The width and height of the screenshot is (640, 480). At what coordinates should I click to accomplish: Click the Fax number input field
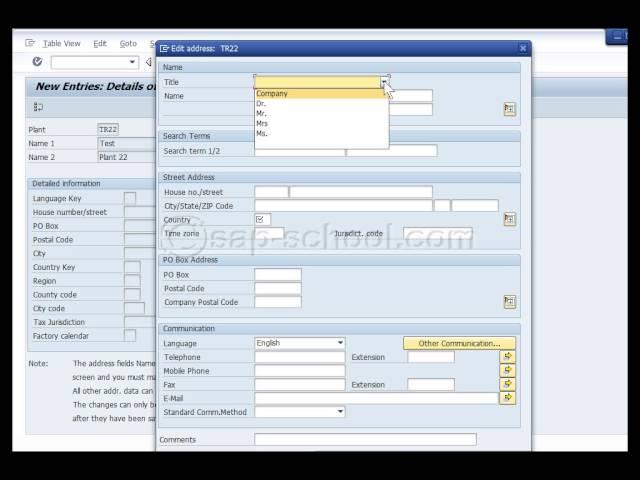[x=300, y=384]
